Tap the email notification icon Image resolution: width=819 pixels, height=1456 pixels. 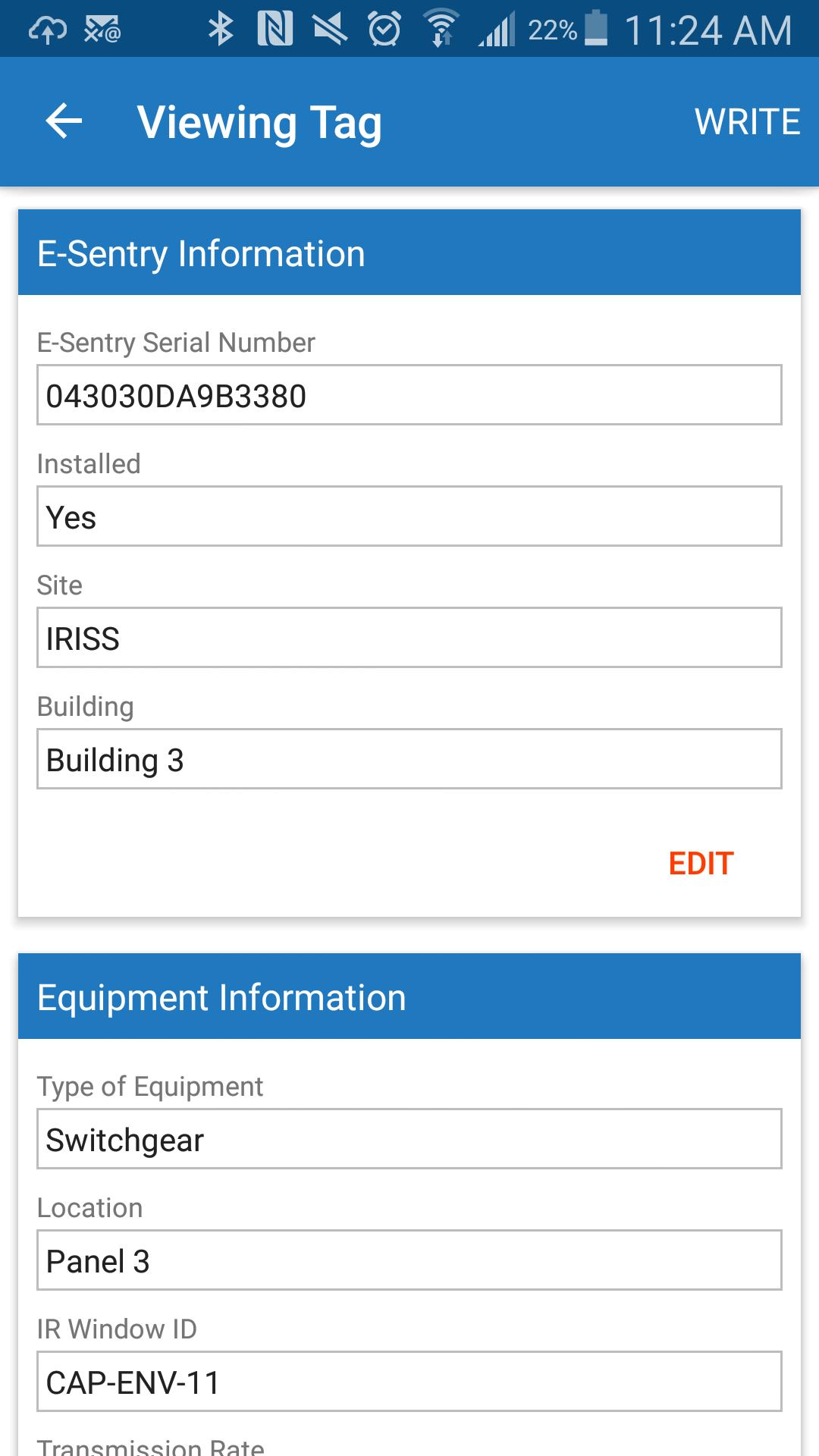point(102,30)
